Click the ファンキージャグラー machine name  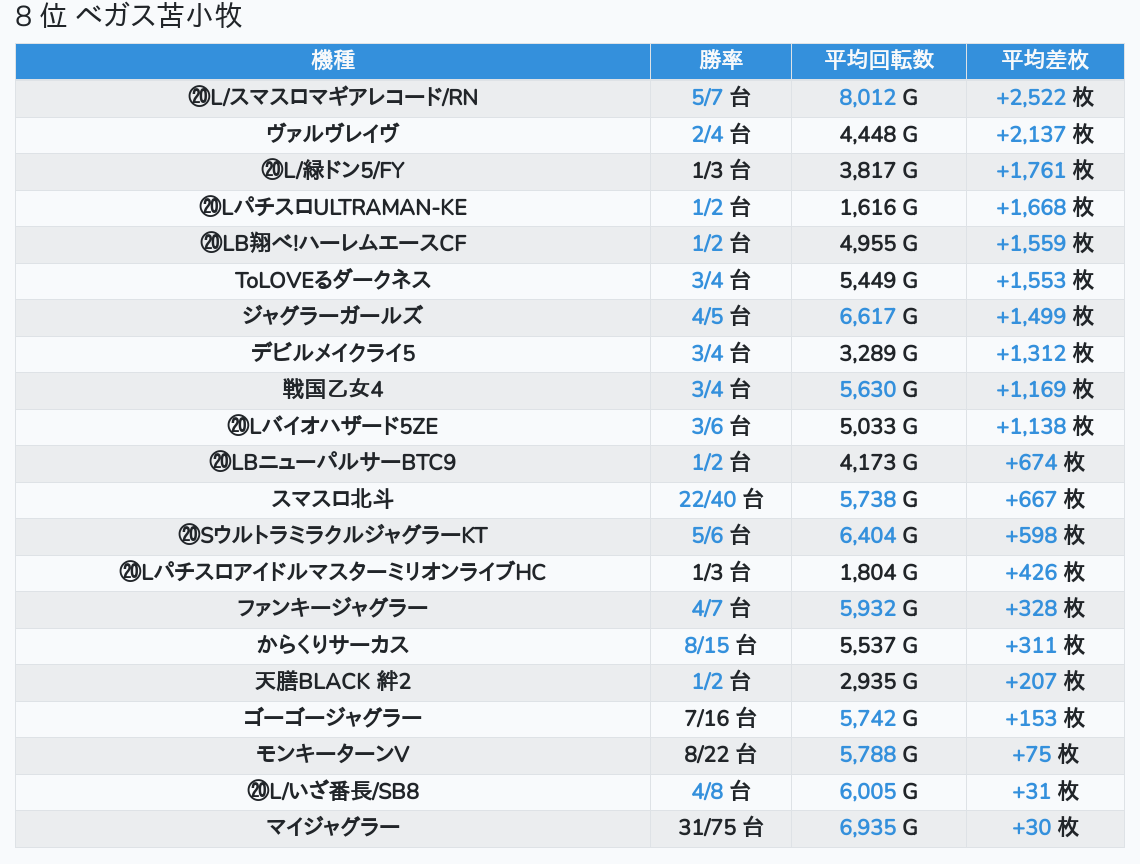point(333,609)
